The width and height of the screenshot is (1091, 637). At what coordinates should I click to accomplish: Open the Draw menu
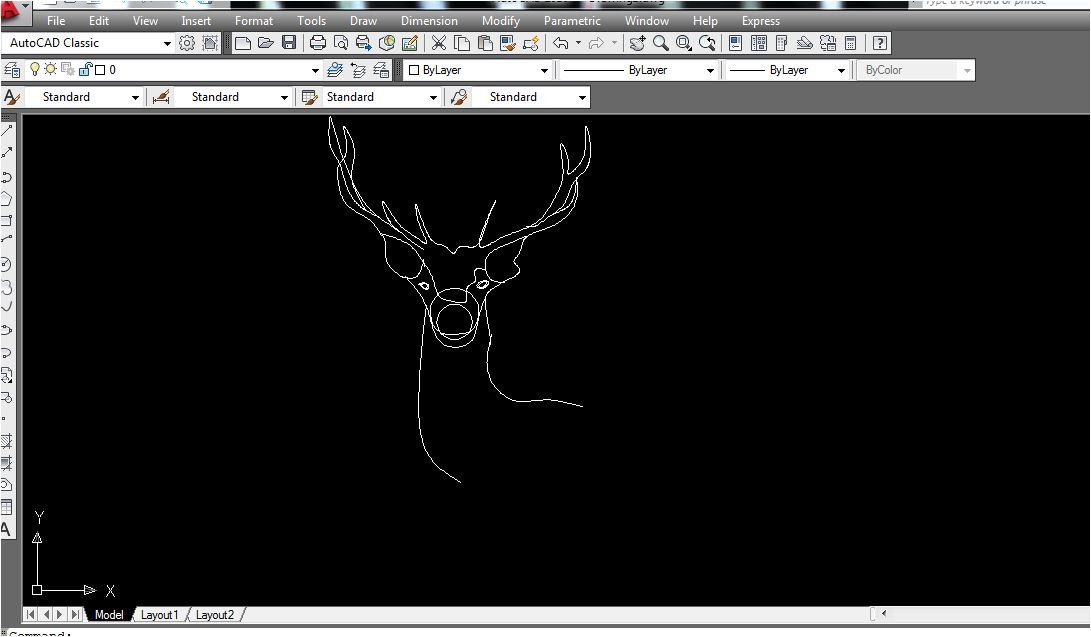coord(363,21)
